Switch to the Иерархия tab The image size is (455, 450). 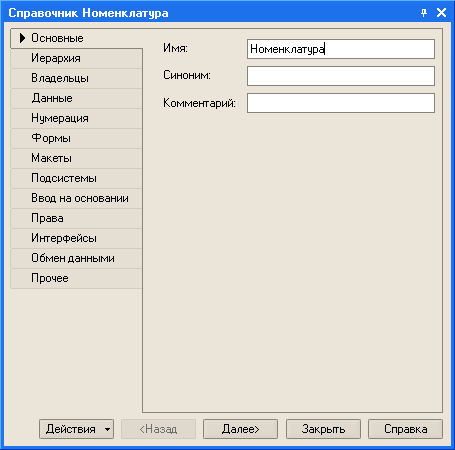(77, 58)
